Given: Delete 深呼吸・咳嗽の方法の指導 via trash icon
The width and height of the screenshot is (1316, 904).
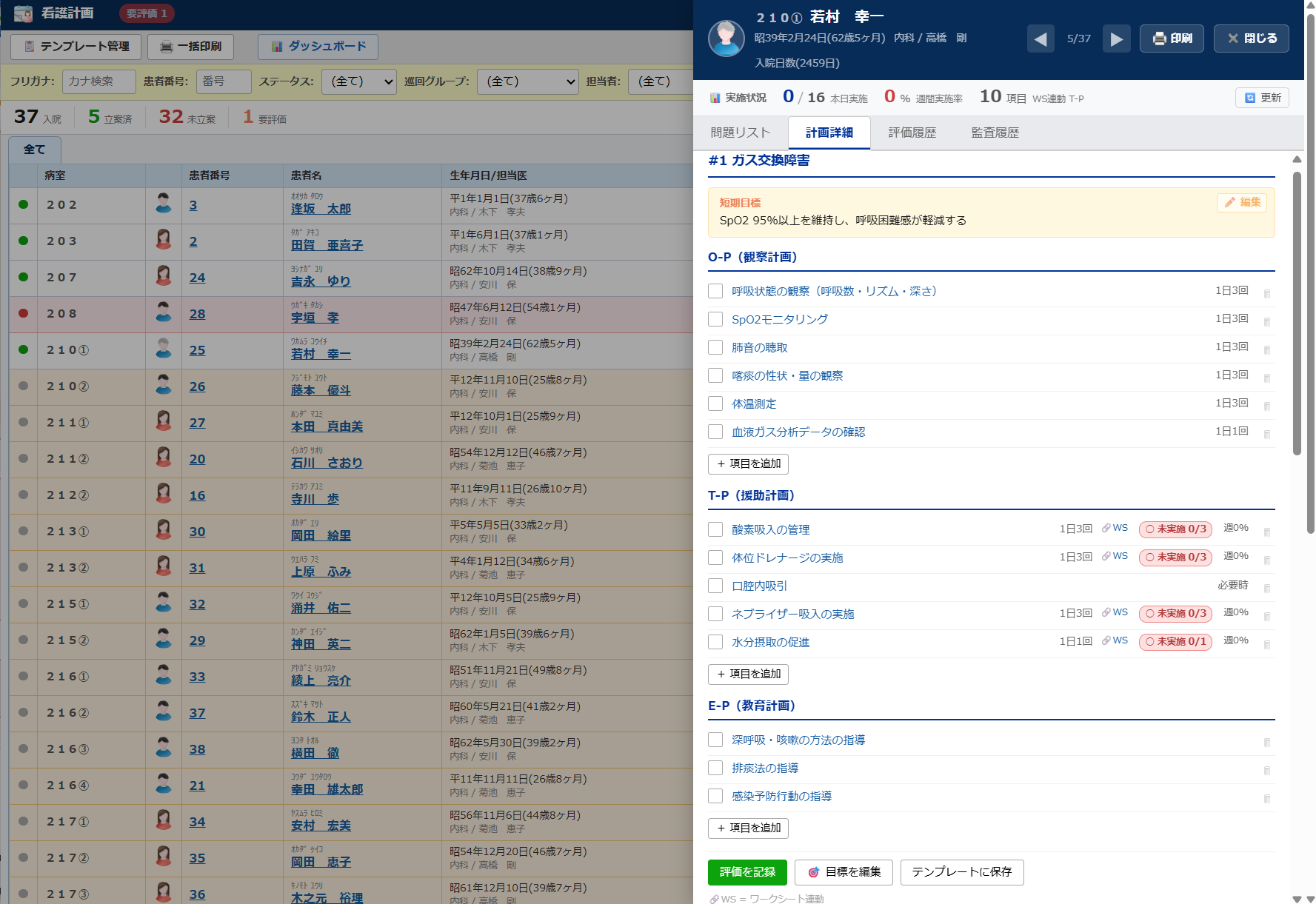Looking at the screenshot, I should (1266, 742).
